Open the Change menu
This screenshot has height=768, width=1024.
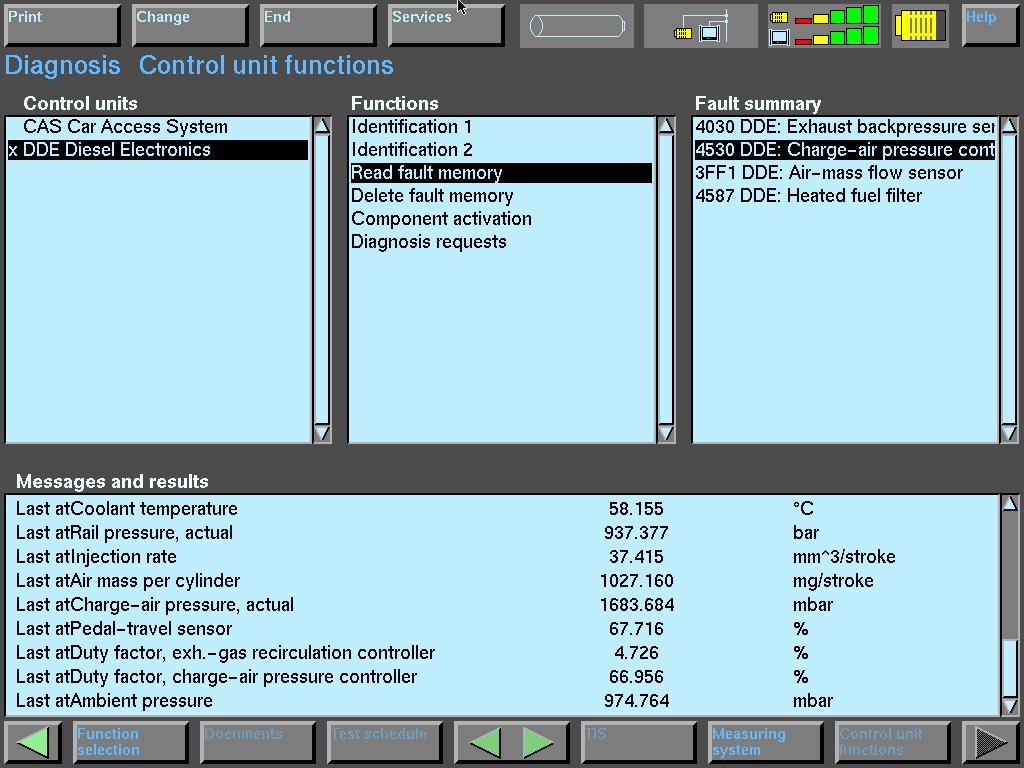[x=189, y=25]
